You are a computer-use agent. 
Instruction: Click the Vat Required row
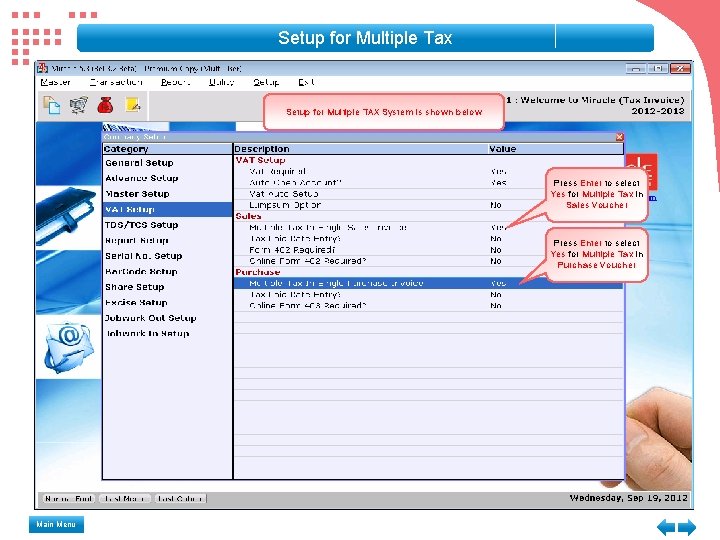(x=428, y=172)
